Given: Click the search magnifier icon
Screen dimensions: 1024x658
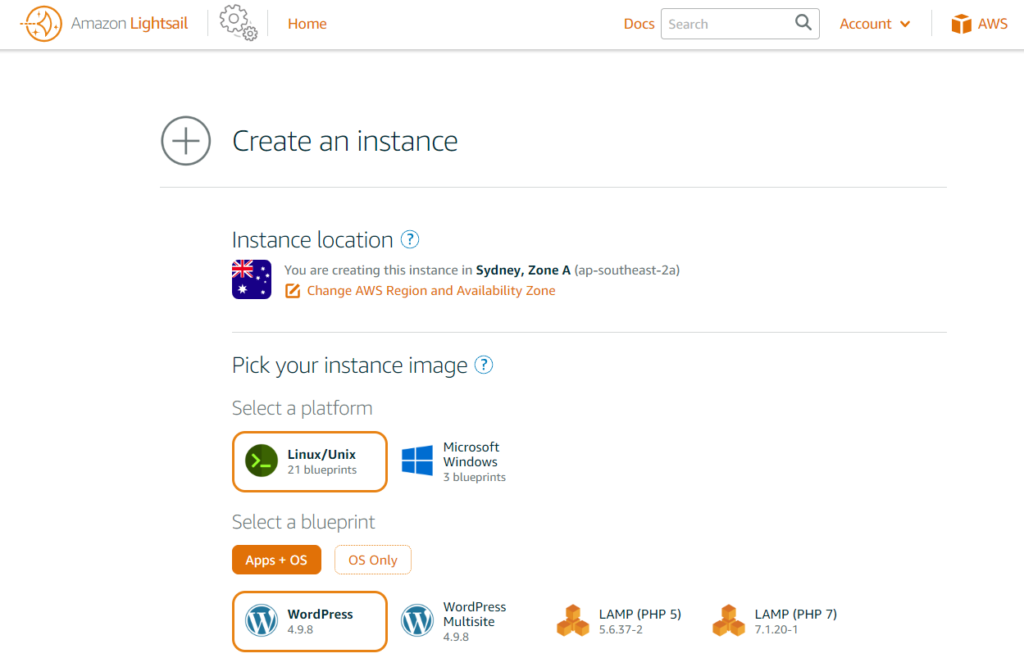Looking at the screenshot, I should coord(803,23).
